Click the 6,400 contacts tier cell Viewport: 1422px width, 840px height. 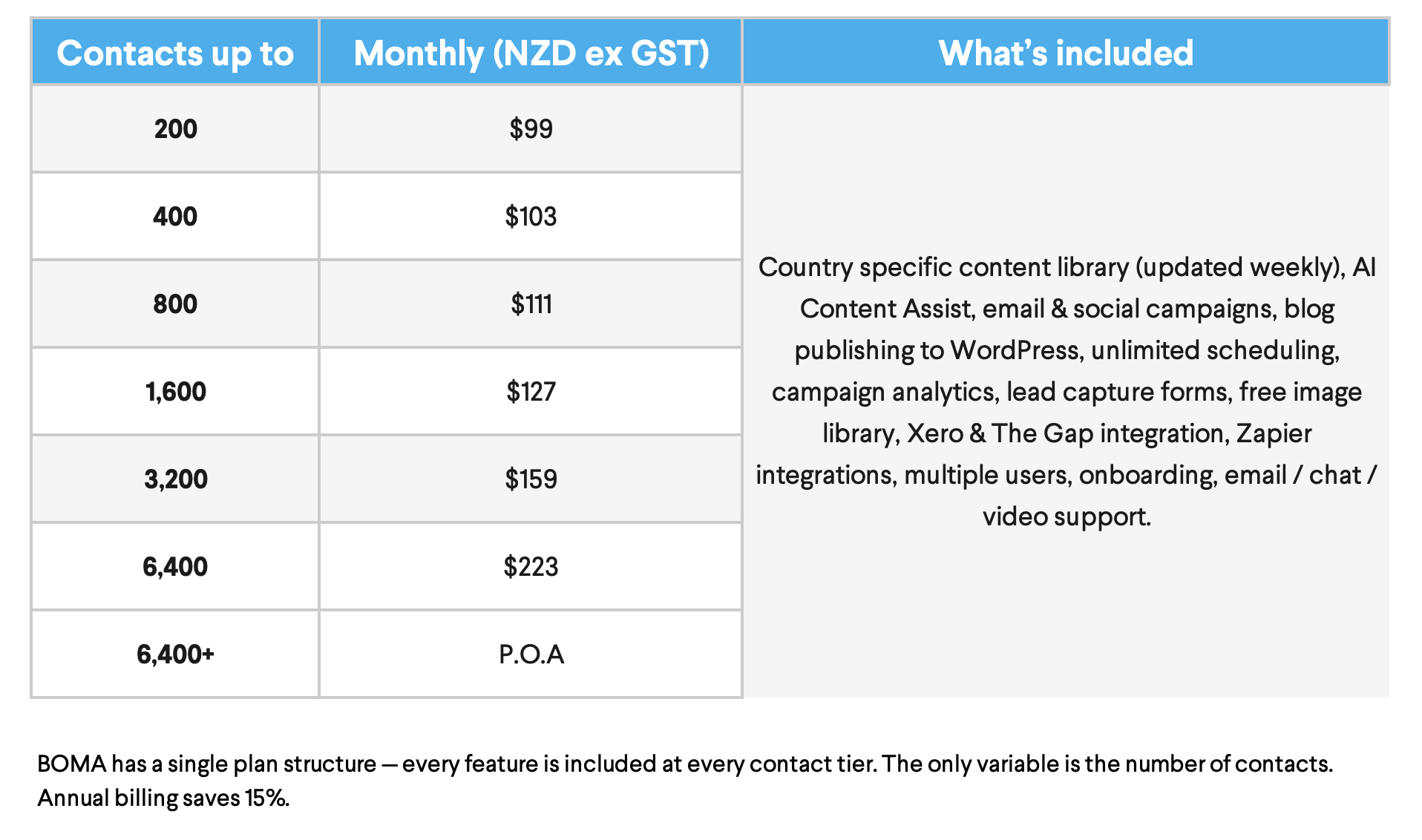[x=175, y=567]
